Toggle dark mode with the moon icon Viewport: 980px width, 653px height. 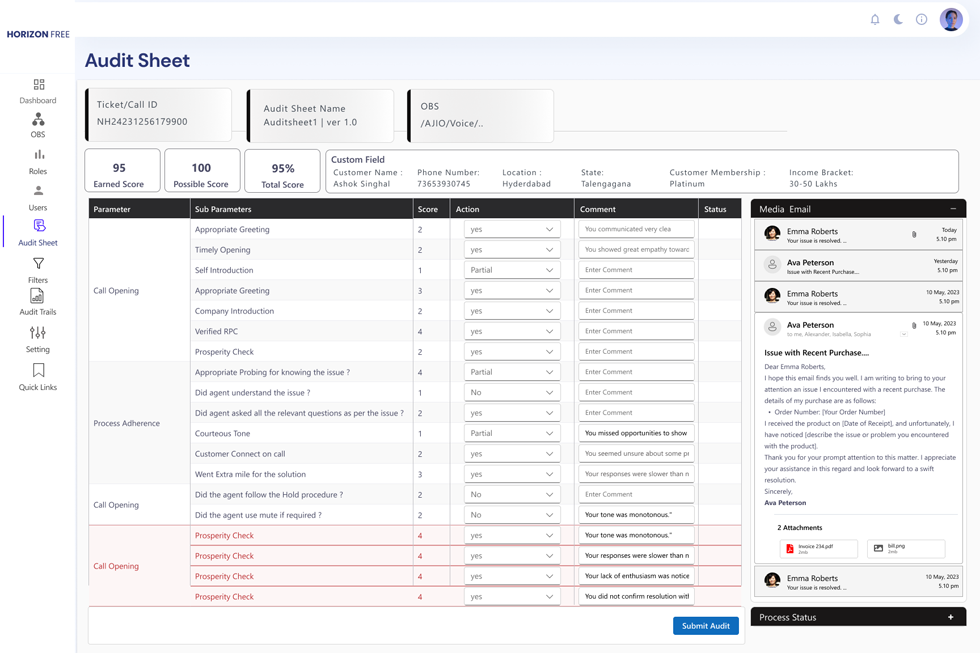(x=898, y=19)
